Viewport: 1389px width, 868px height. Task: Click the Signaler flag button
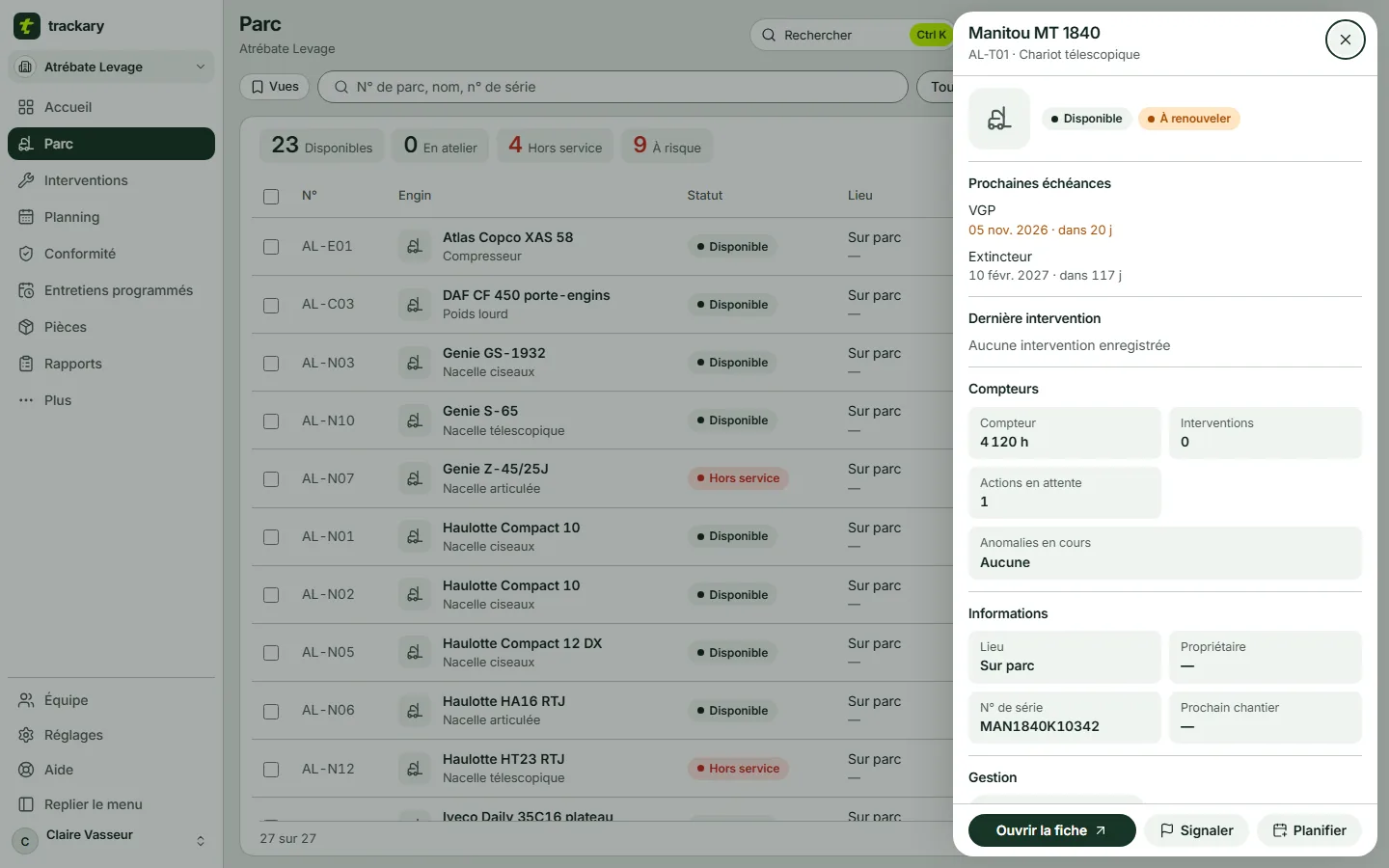1196,830
